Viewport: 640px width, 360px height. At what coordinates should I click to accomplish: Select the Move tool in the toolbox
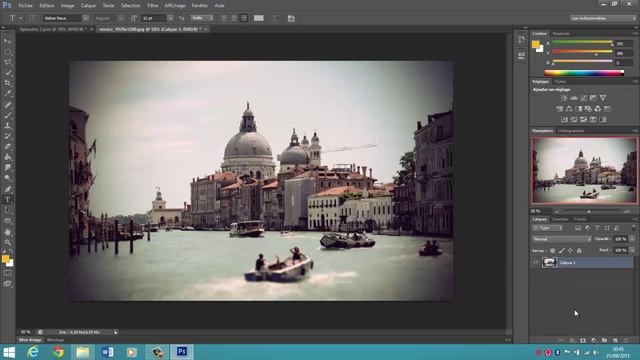[7, 41]
